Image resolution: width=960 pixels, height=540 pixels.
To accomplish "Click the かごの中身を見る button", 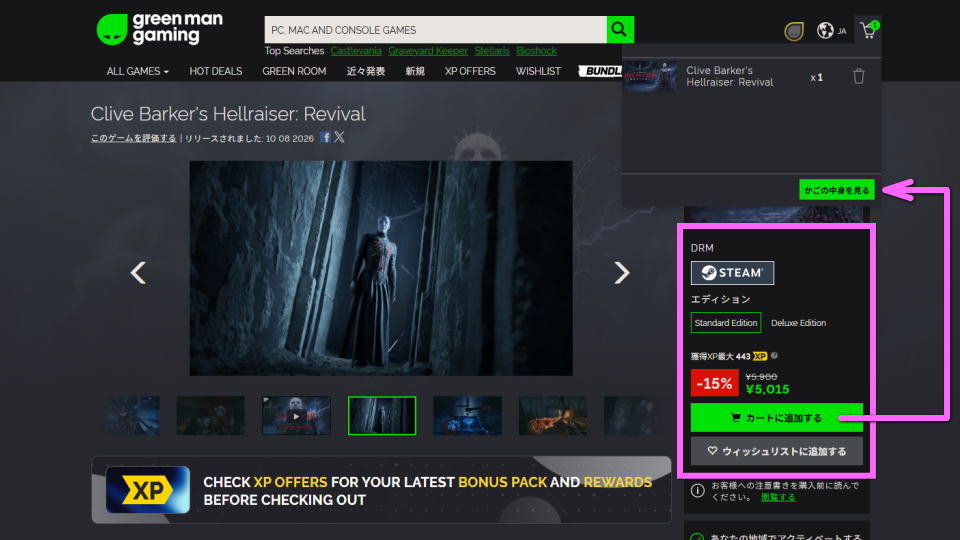I will point(836,190).
